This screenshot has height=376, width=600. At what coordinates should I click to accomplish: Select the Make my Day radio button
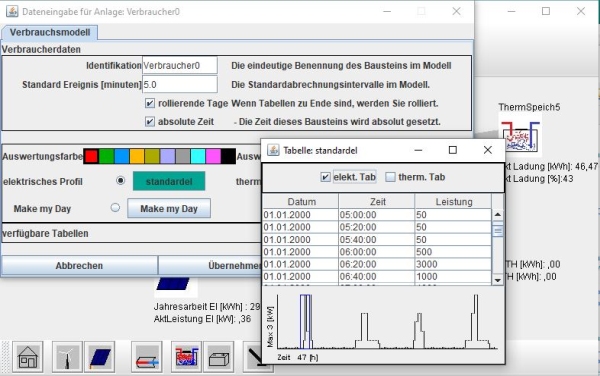(x=115, y=208)
